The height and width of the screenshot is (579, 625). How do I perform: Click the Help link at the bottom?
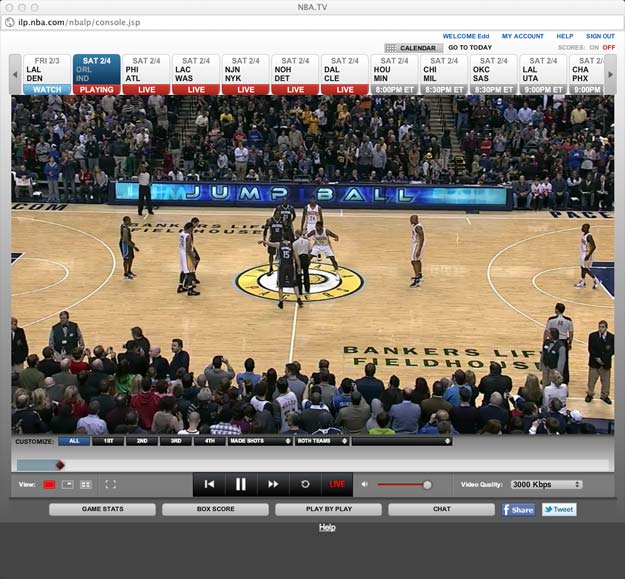(327, 528)
